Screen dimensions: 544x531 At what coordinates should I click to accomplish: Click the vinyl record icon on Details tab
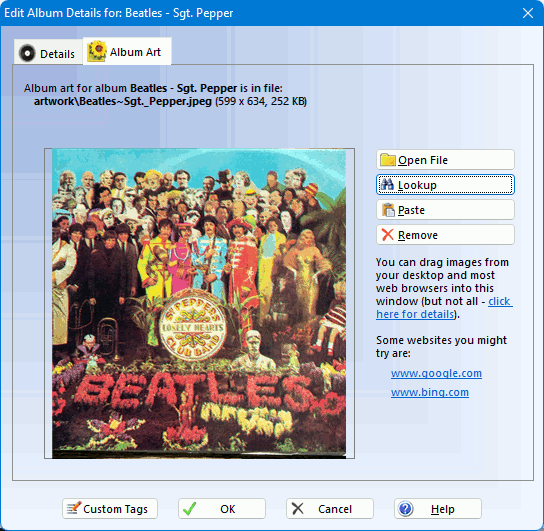pyautogui.click(x=27, y=53)
